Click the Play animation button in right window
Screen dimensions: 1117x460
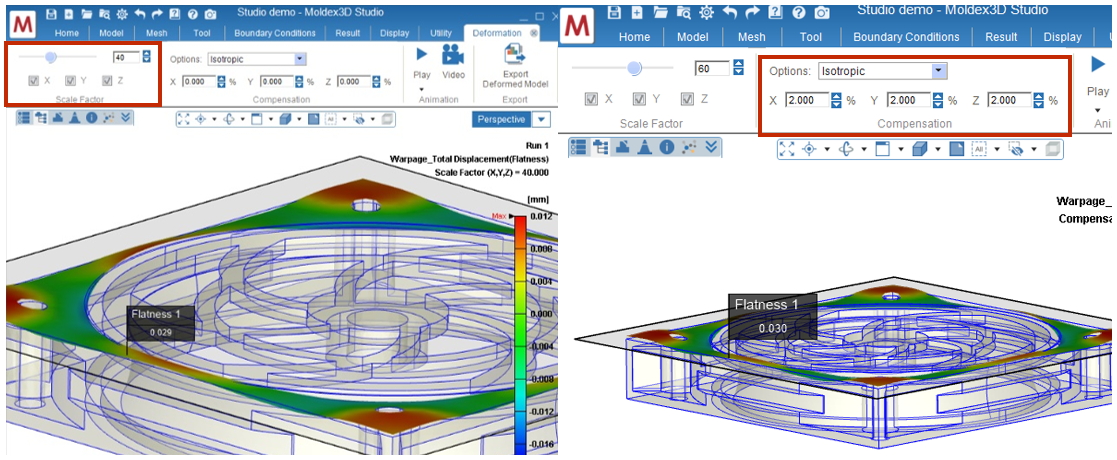tap(1098, 65)
